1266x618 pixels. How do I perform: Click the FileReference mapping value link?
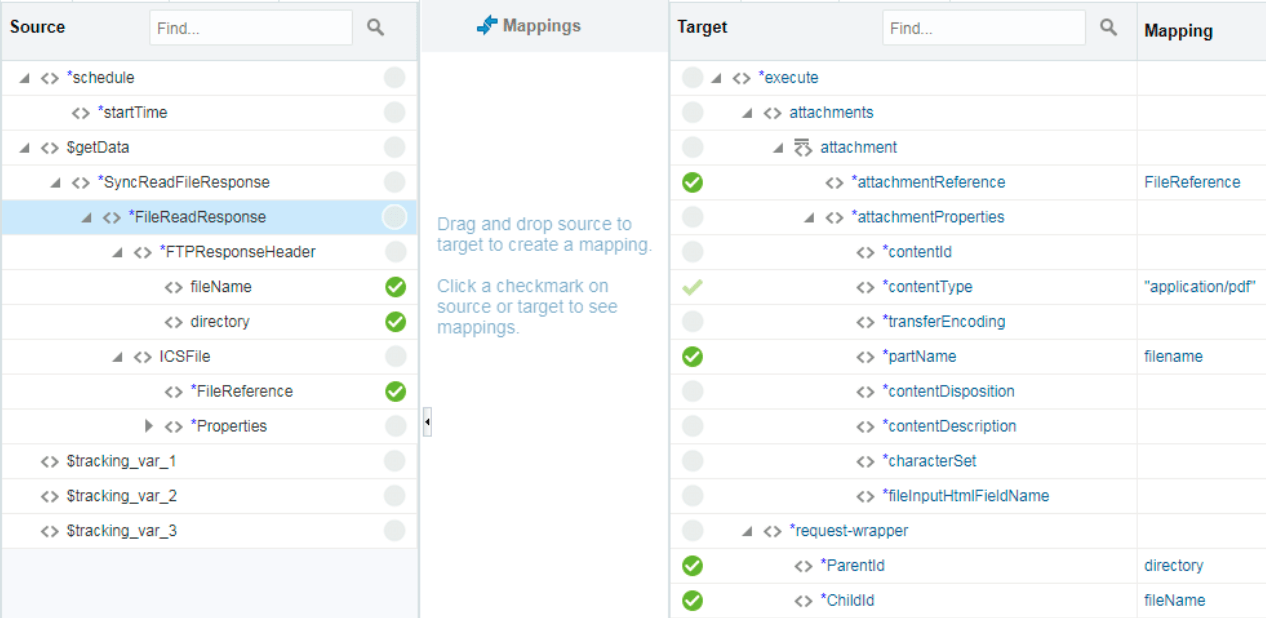[x=1192, y=182]
